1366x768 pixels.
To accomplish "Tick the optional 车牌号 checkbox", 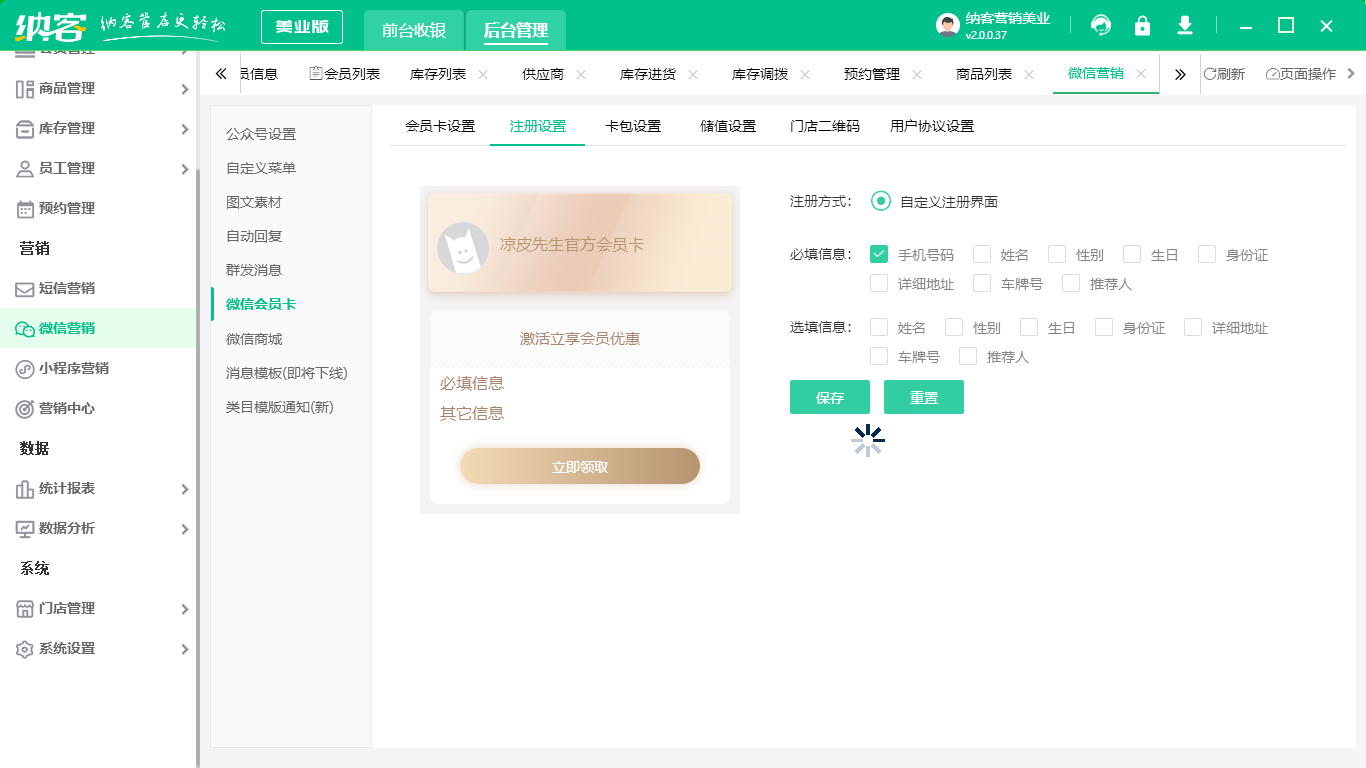I will (879, 356).
